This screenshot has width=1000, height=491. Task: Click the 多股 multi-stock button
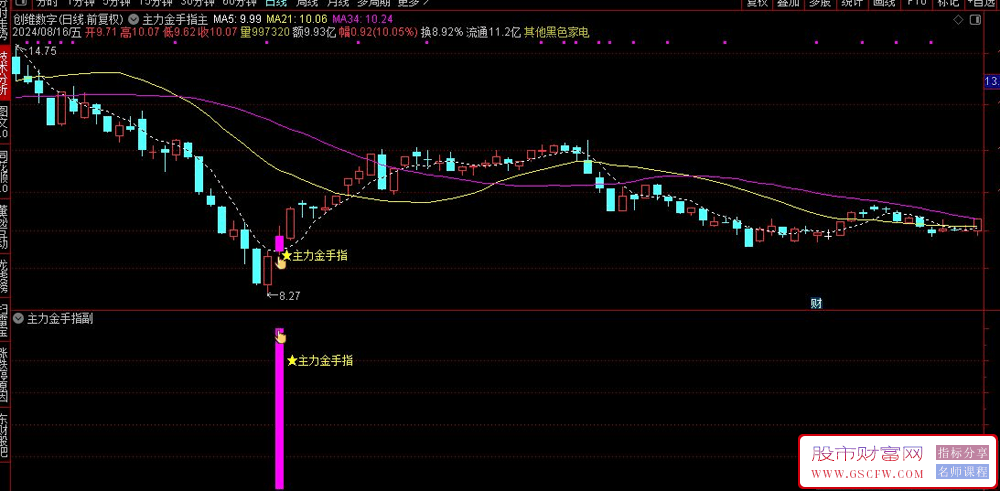click(x=820, y=3)
